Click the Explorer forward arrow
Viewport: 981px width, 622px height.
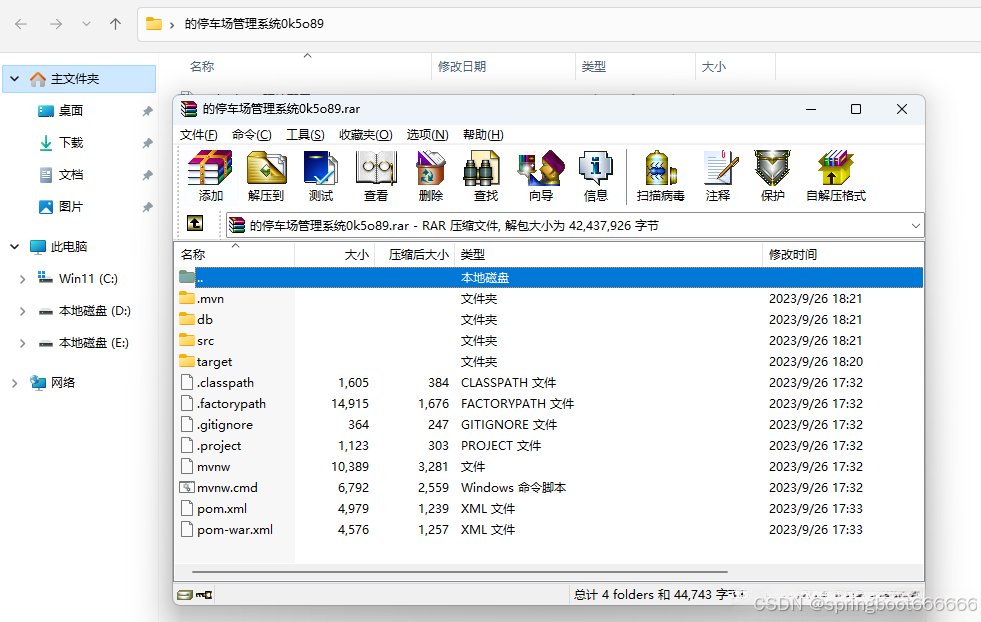[56, 24]
